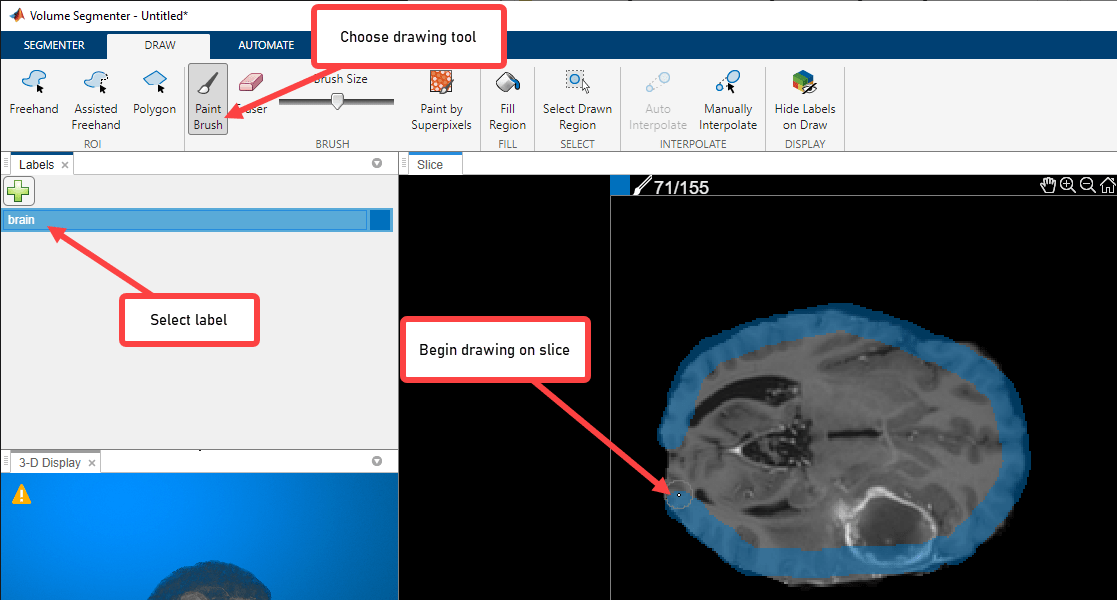Close the Labels panel tab
The image size is (1117, 600).
click(x=65, y=165)
